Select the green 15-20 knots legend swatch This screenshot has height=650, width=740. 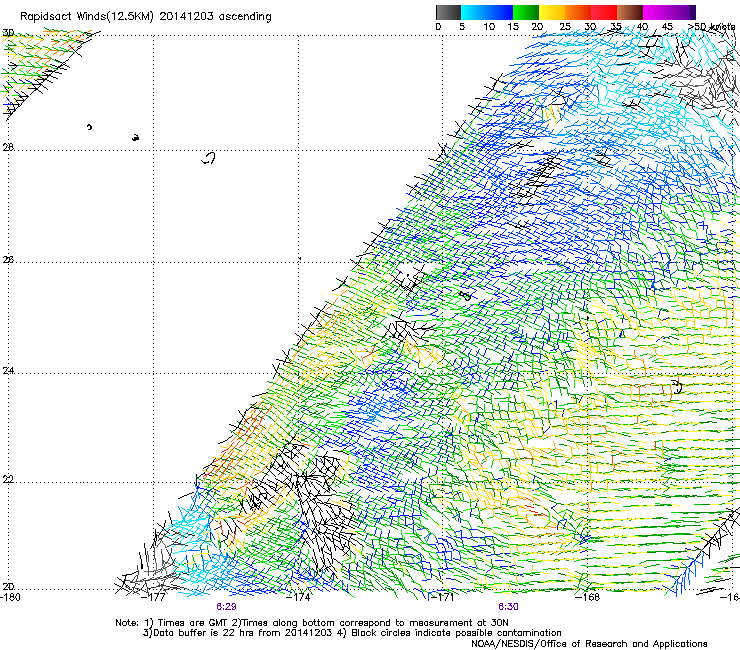pyautogui.click(x=526, y=12)
